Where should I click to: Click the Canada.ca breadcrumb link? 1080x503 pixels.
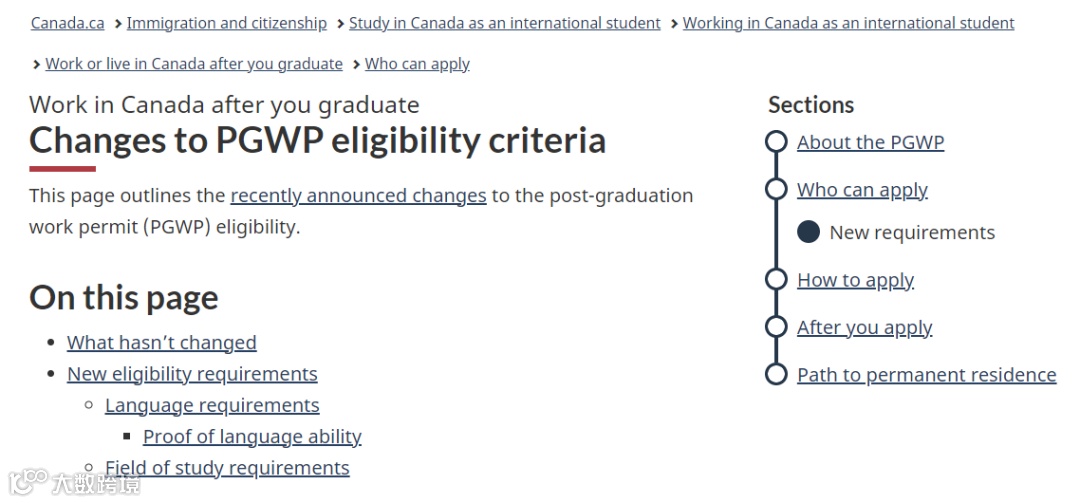(67, 23)
